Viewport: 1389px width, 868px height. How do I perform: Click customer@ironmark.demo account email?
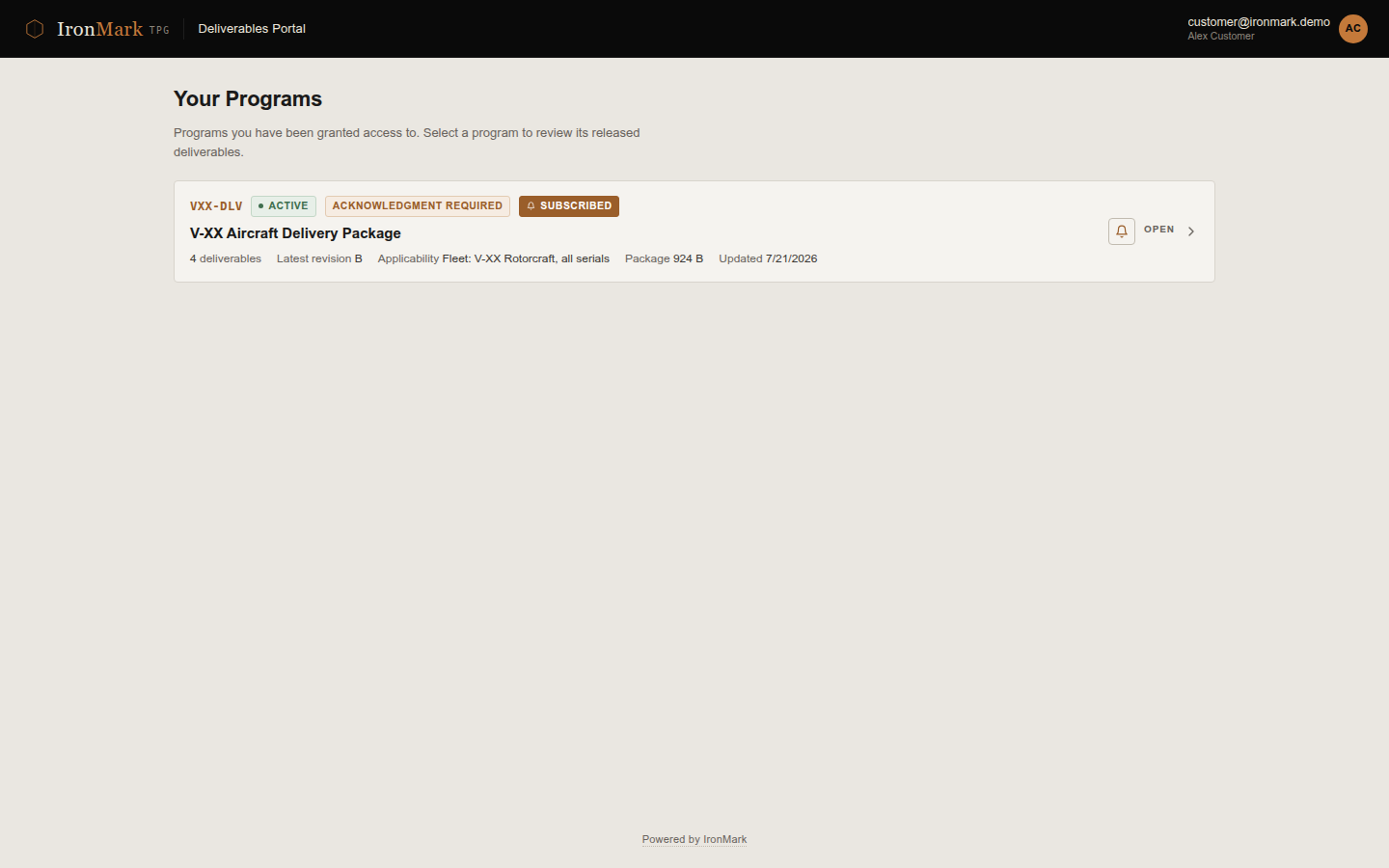pos(1259,22)
